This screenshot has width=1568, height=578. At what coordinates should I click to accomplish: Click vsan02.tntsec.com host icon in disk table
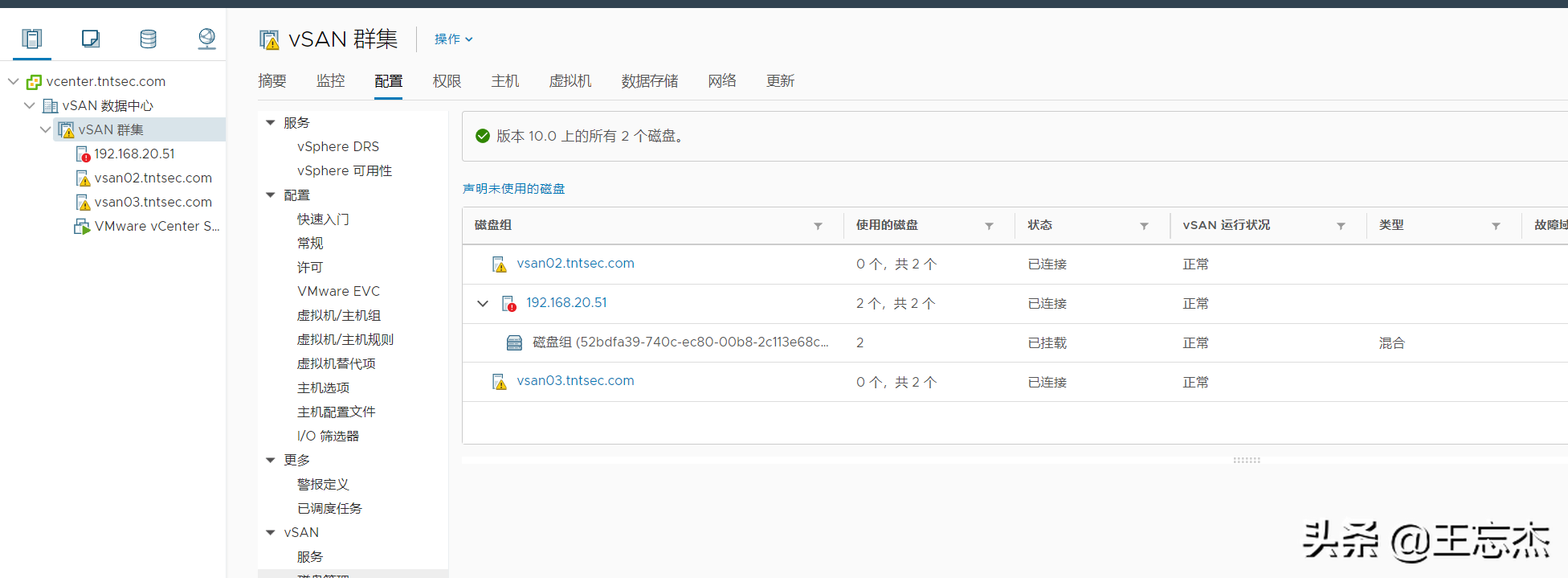[499, 264]
